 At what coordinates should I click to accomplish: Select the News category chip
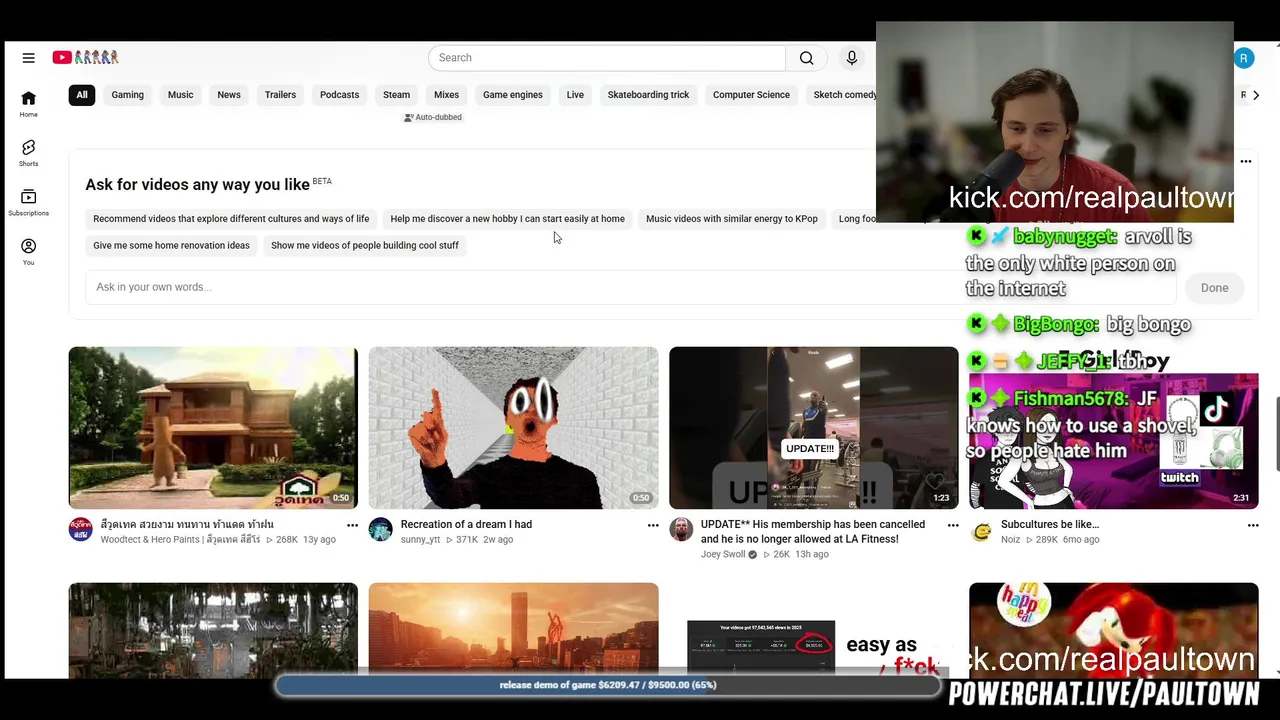click(229, 95)
